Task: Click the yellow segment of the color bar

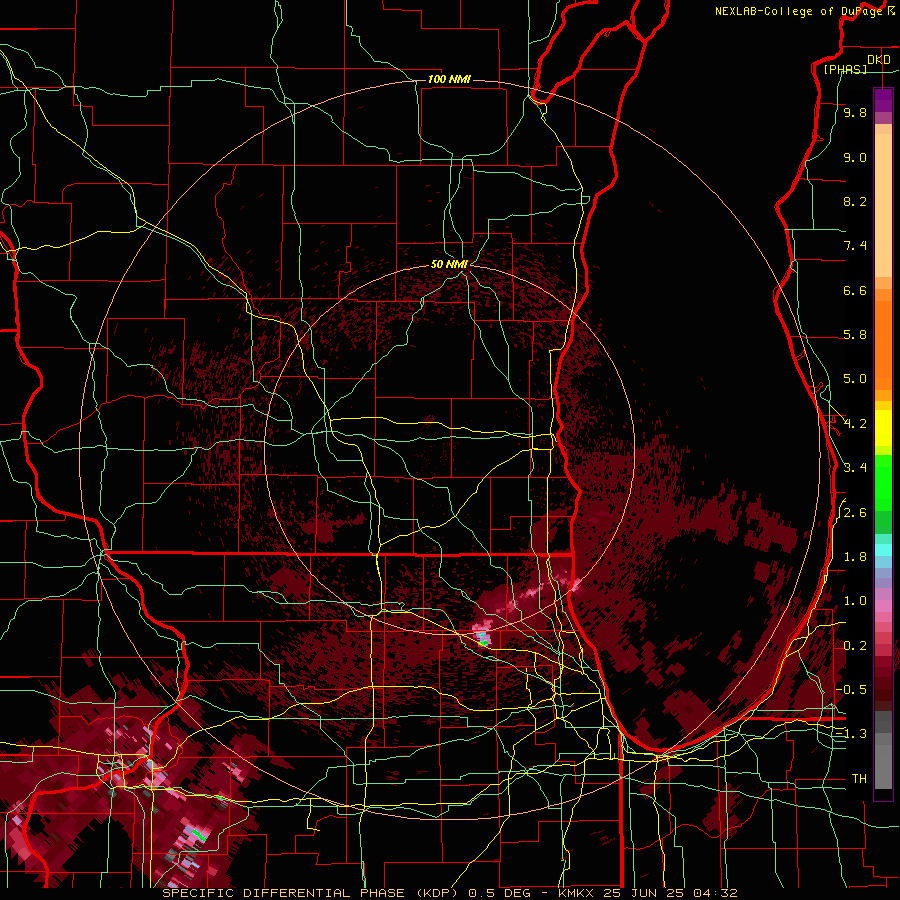Action: click(883, 428)
